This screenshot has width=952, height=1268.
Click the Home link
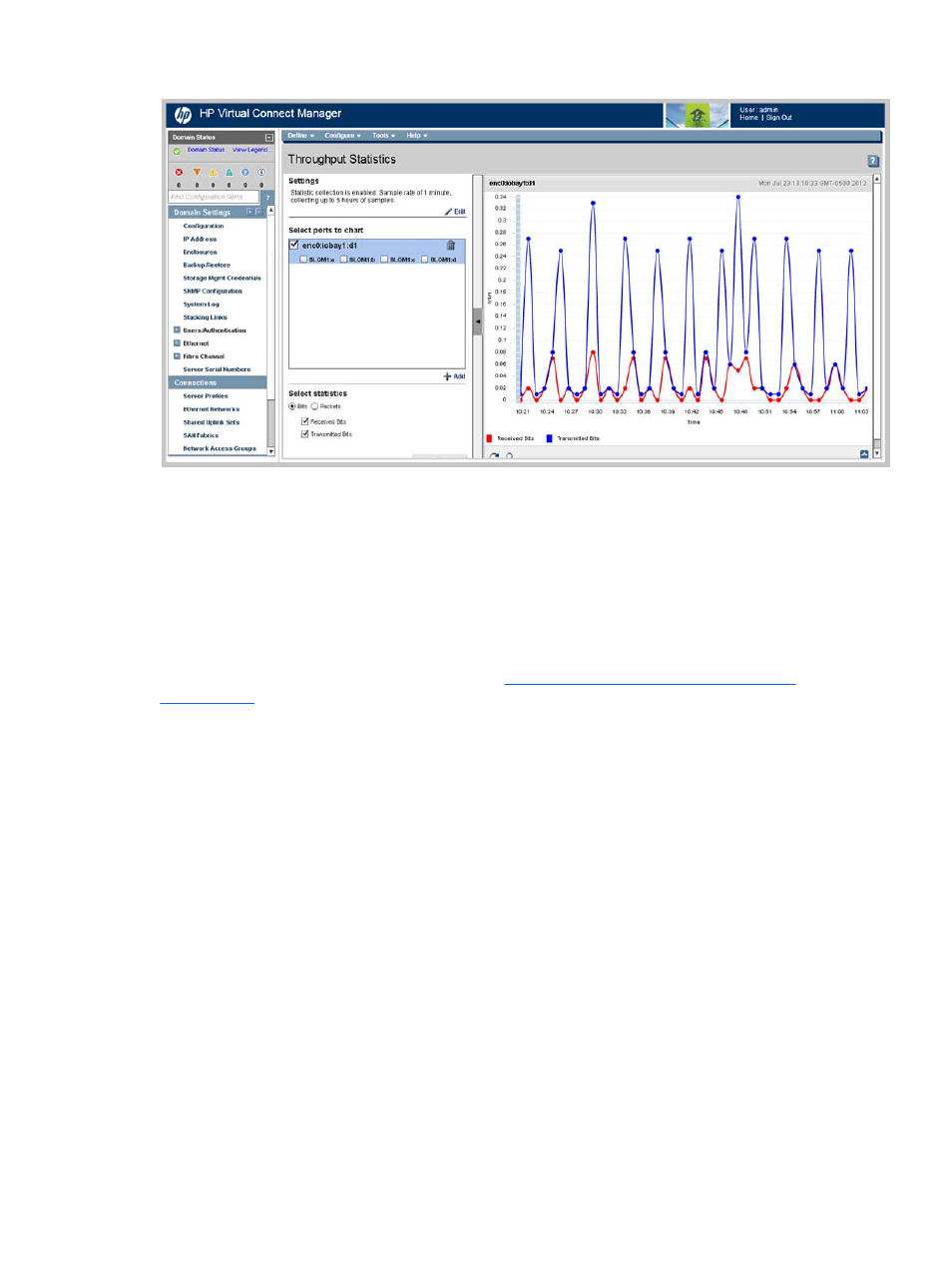748,118
